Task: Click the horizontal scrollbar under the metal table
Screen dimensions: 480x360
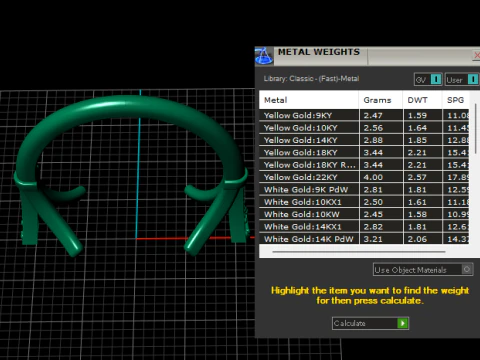Action: point(359,252)
